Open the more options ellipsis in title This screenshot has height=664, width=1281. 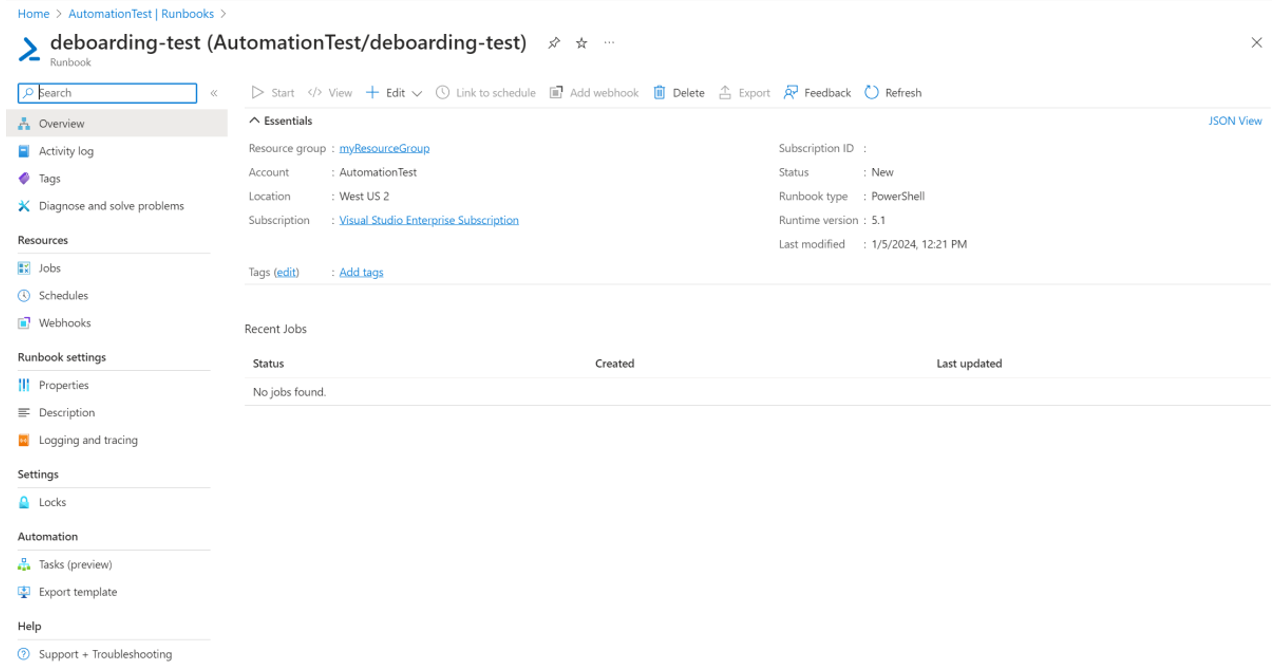pyautogui.click(x=609, y=43)
